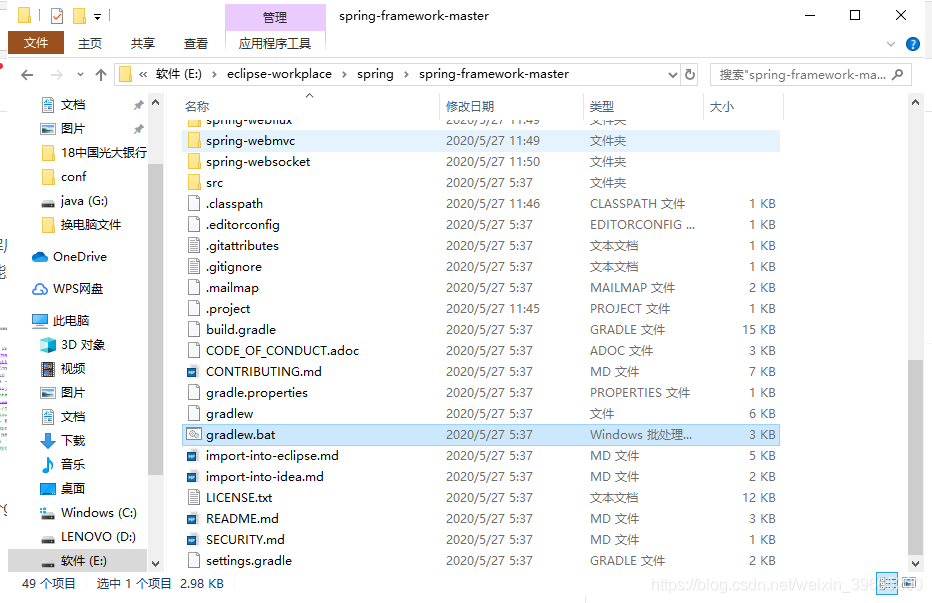Go back with the Back arrow
Image resolution: width=932 pixels, height=603 pixels.
coord(27,74)
